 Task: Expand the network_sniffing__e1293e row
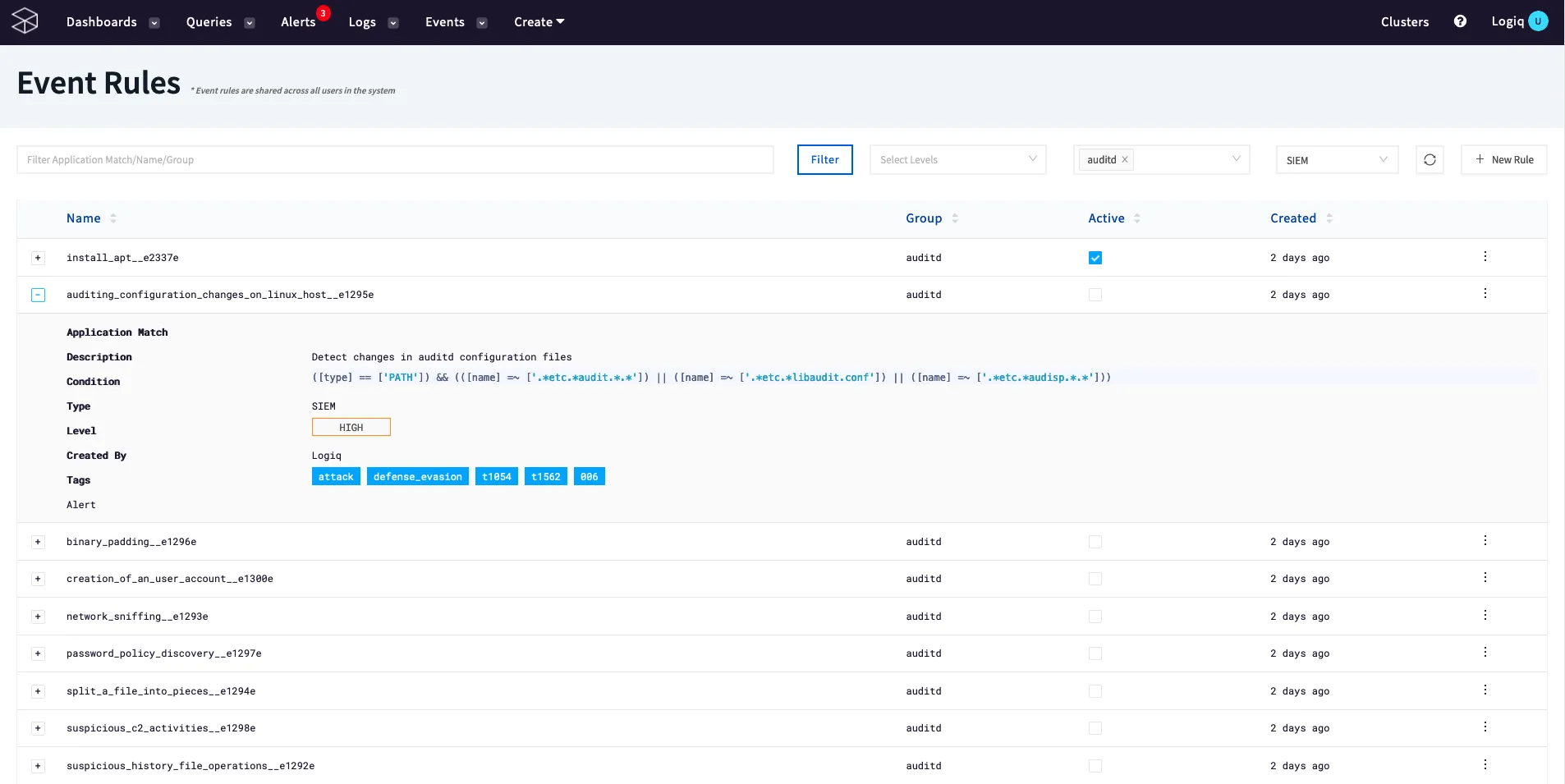[x=38, y=617]
